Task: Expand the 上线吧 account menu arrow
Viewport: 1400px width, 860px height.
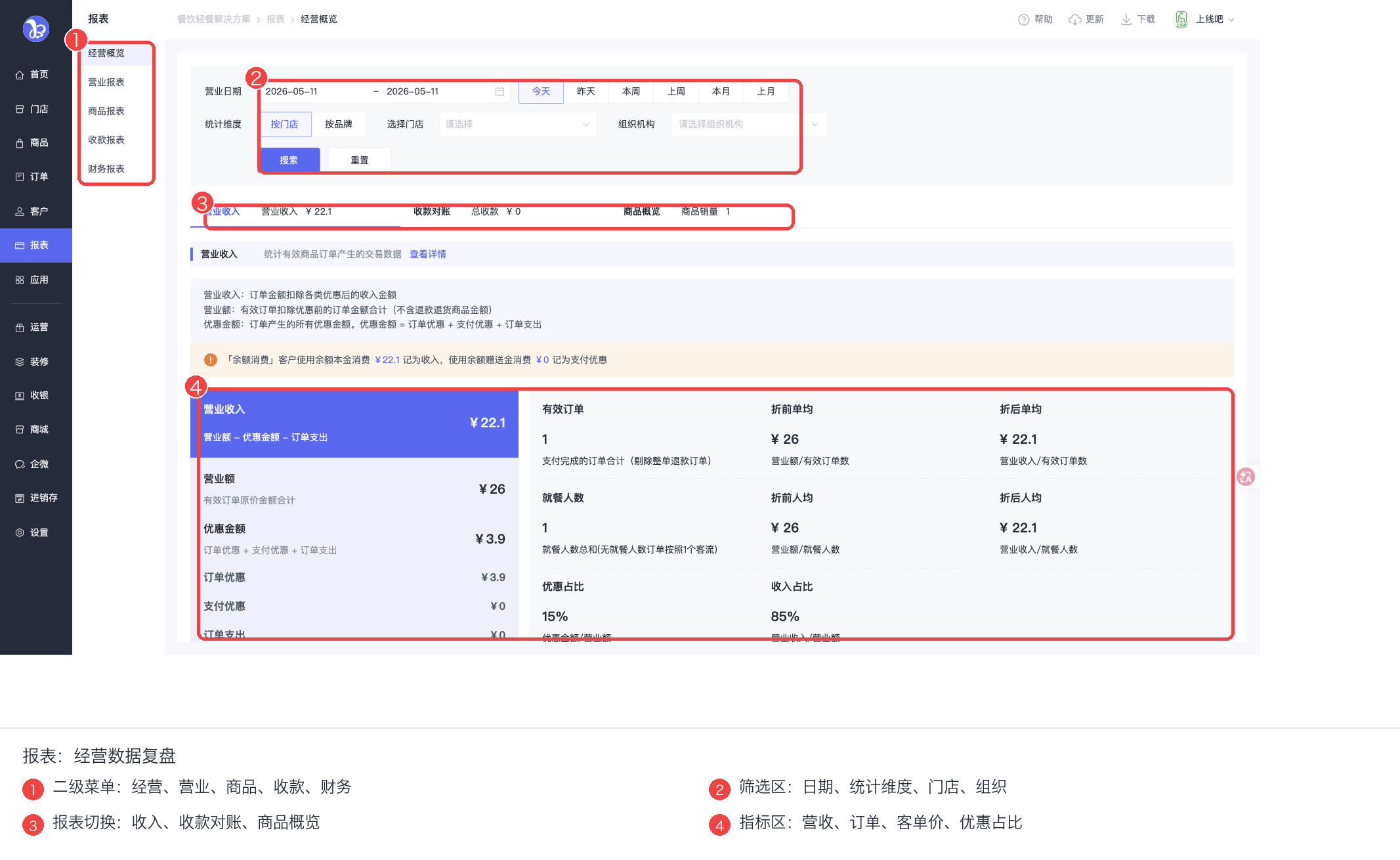Action: 1231,20
